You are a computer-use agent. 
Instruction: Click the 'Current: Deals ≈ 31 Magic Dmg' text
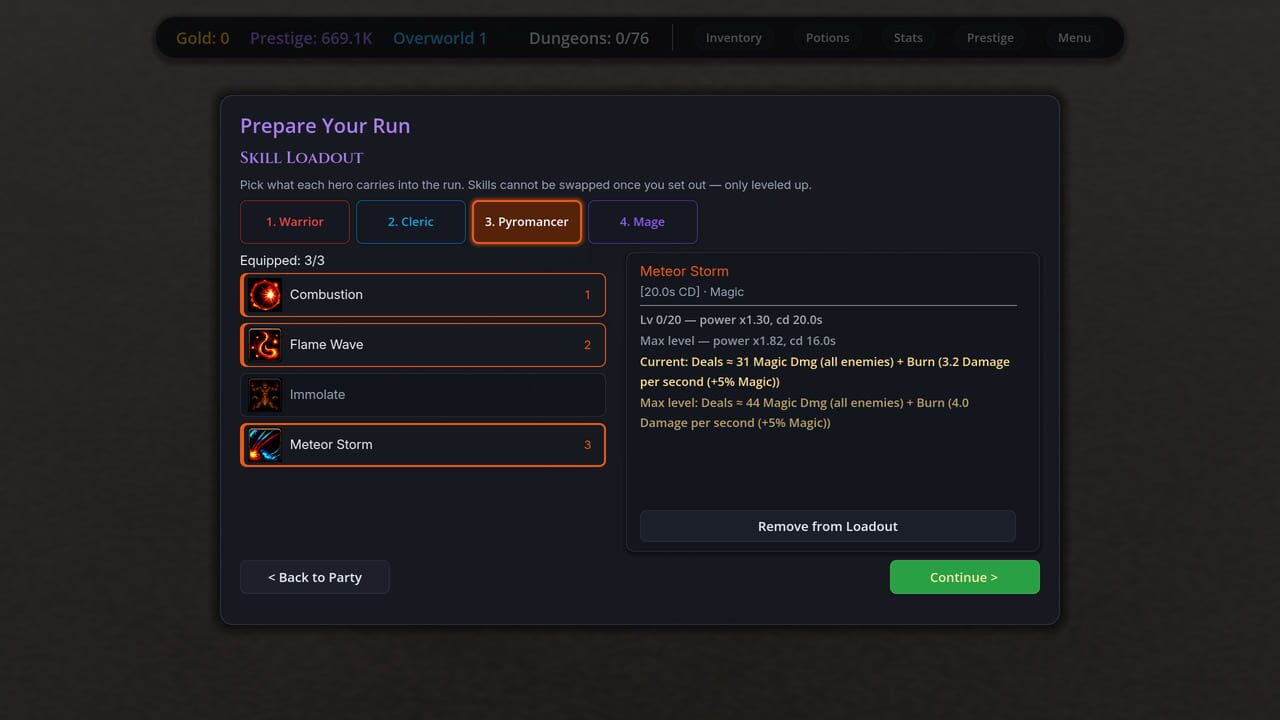point(825,372)
